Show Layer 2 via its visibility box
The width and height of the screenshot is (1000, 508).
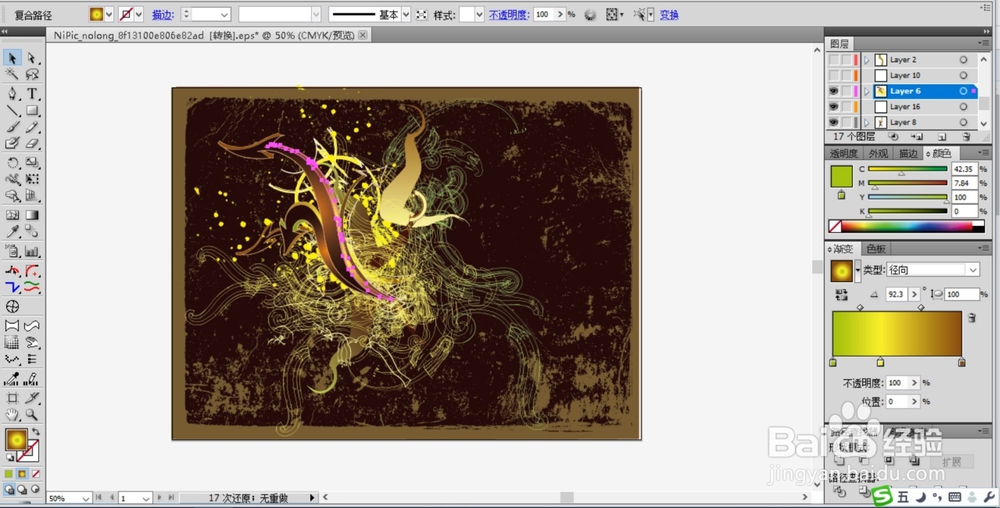pos(833,59)
